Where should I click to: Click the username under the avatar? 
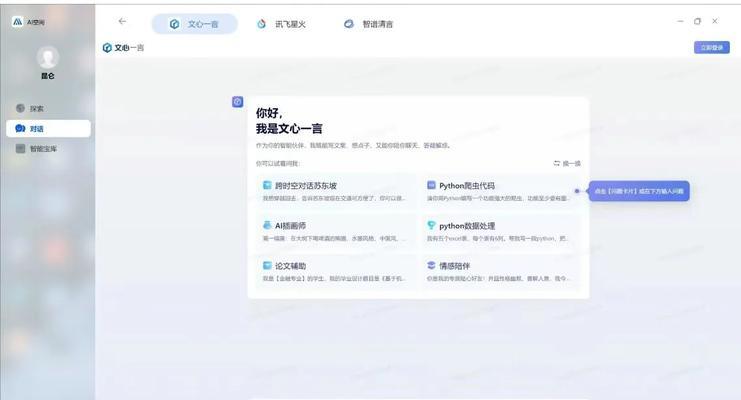coord(48,76)
